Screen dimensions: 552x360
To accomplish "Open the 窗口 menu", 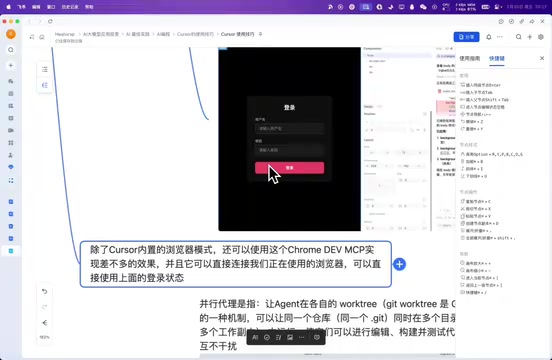I will (51, 7).
